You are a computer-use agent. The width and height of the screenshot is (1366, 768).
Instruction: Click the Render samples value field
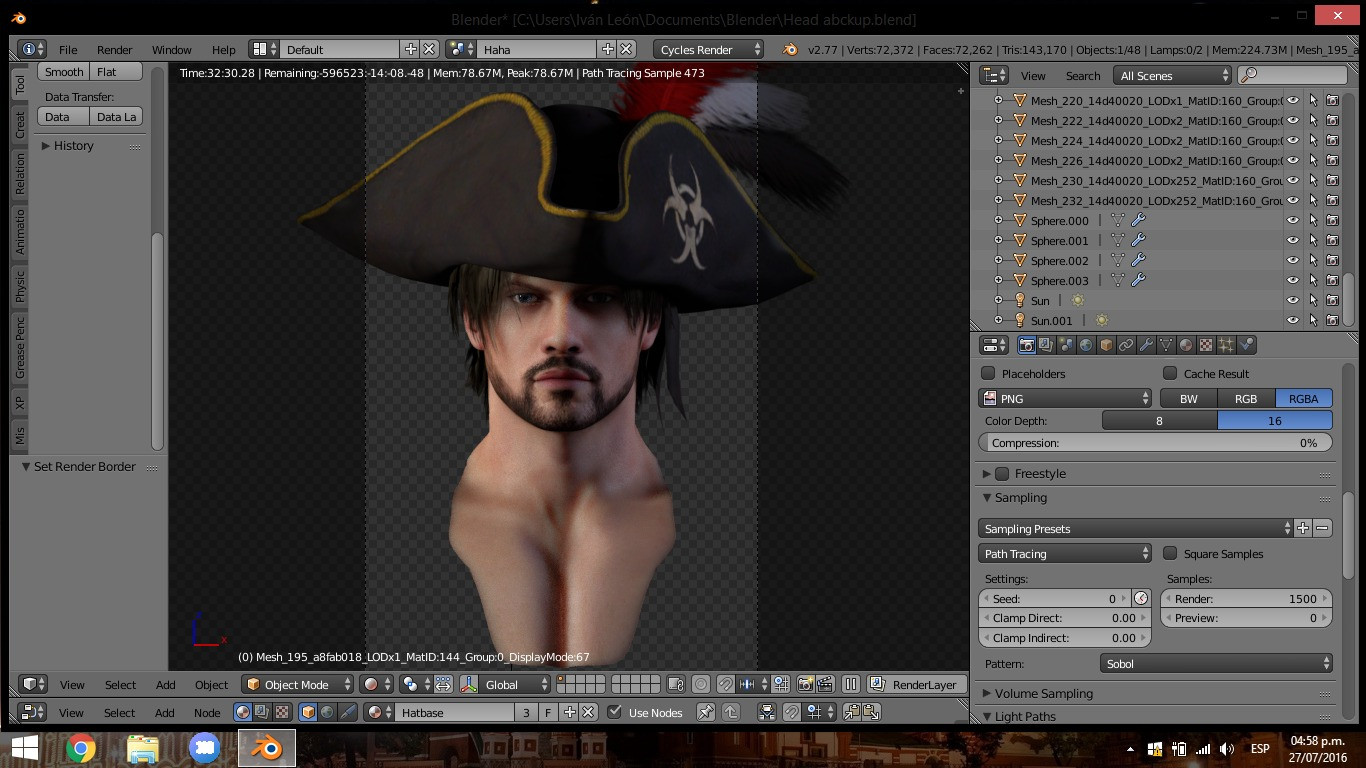[x=1246, y=598]
